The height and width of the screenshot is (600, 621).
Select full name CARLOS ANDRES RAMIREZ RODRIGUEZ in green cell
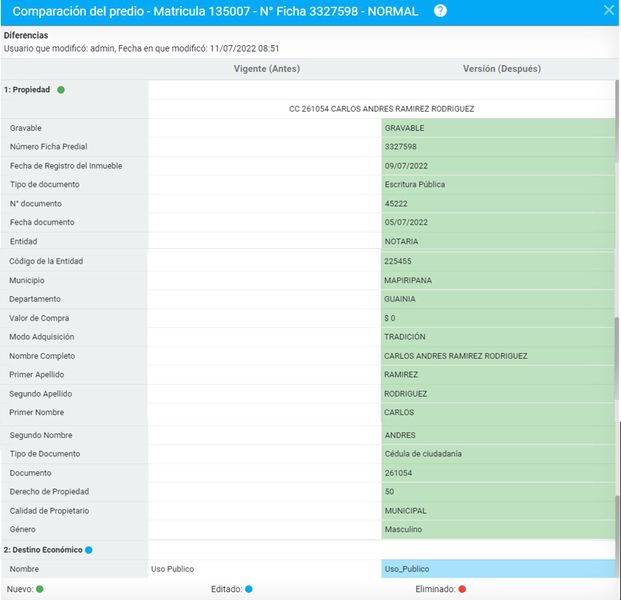pyautogui.click(x=456, y=356)
